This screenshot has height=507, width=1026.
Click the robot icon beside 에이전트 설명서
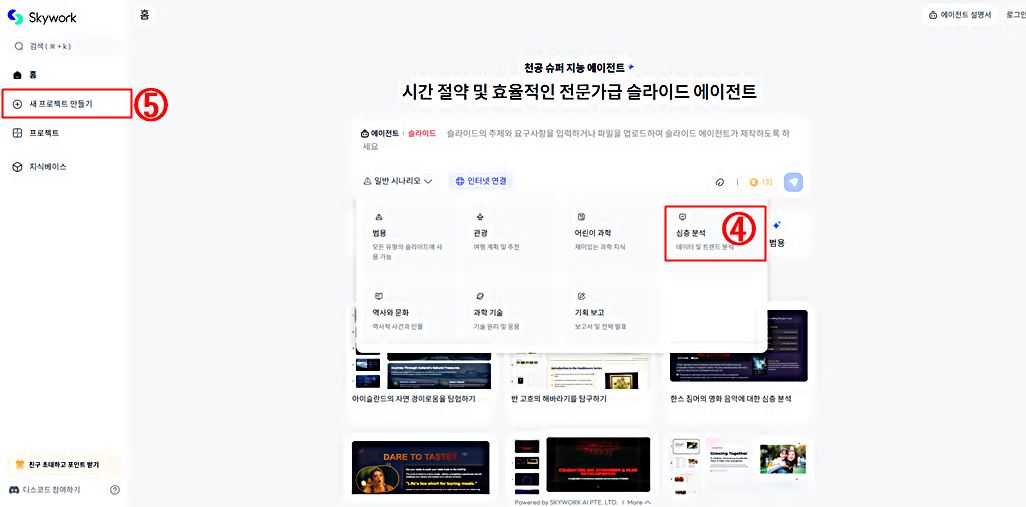[933, 14]
